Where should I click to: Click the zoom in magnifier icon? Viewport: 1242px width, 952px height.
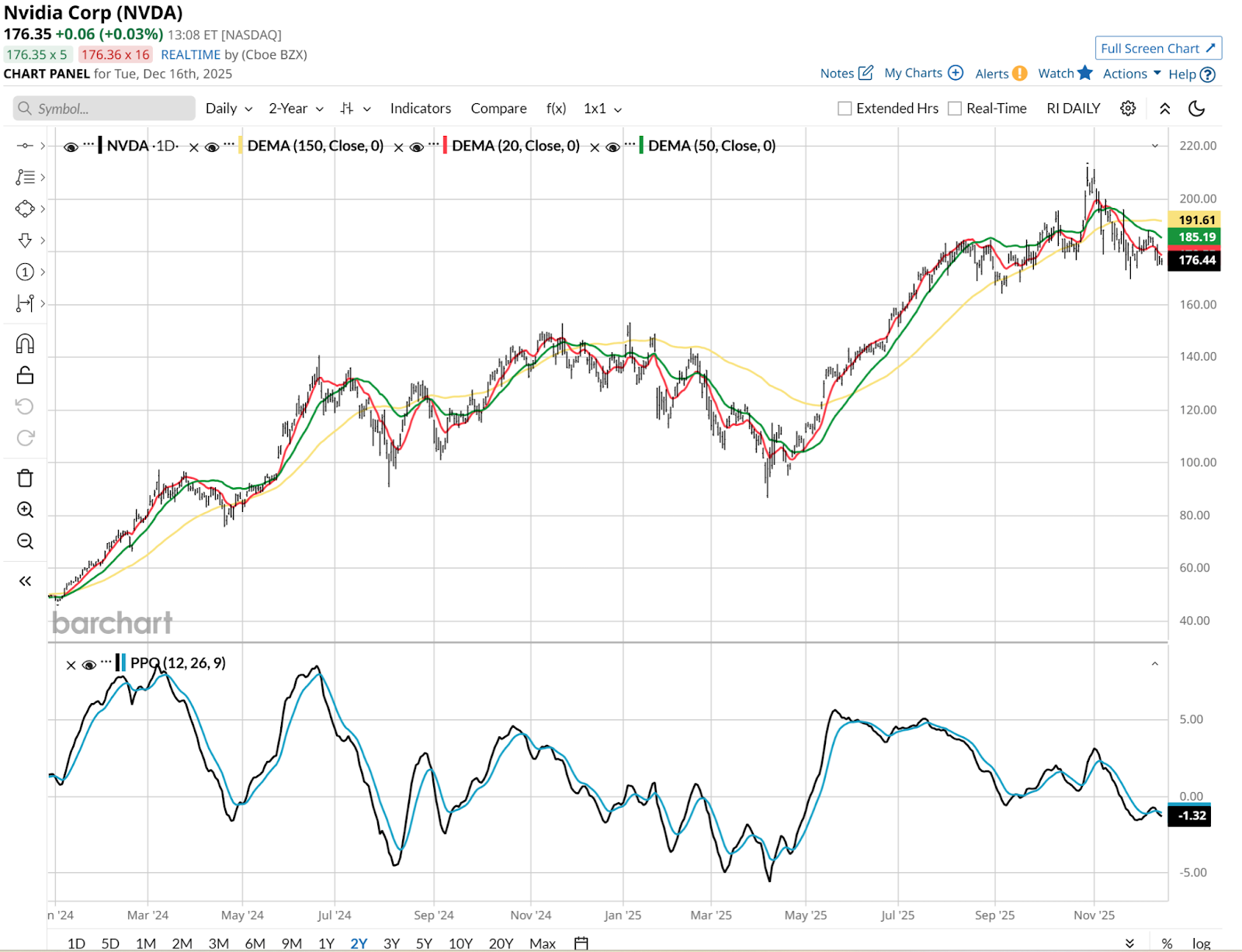25,510
